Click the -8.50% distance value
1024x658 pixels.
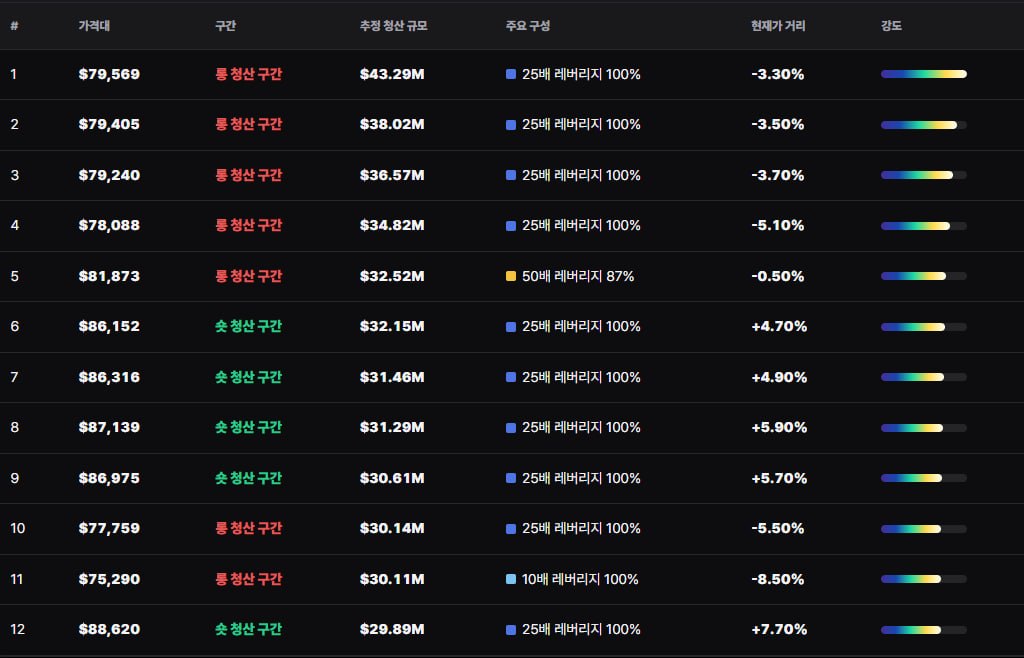click(x=778, y=579)
